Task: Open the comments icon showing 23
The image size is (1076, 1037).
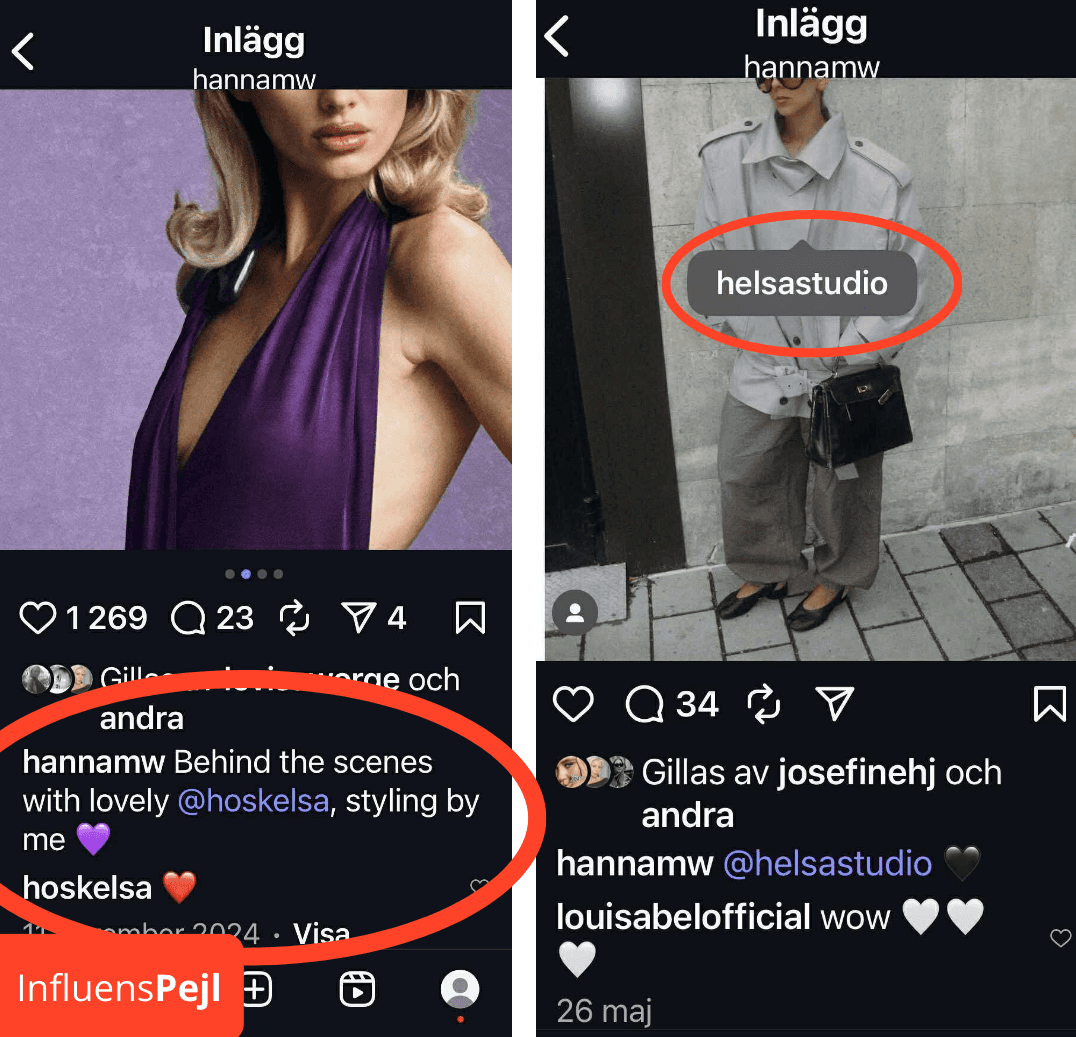Action: click(x=189, y=618)
